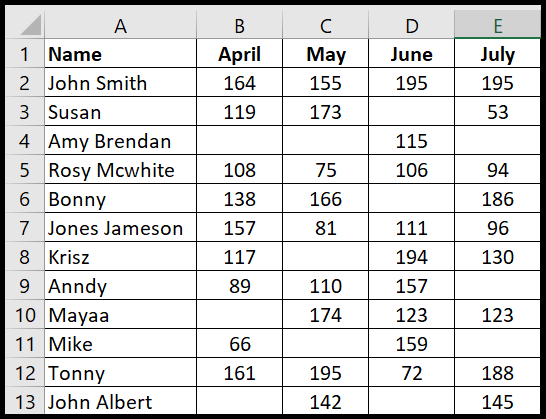Select the highlighted column E header
Viewport: 546px width, 419px height.
tap(498, 24)
